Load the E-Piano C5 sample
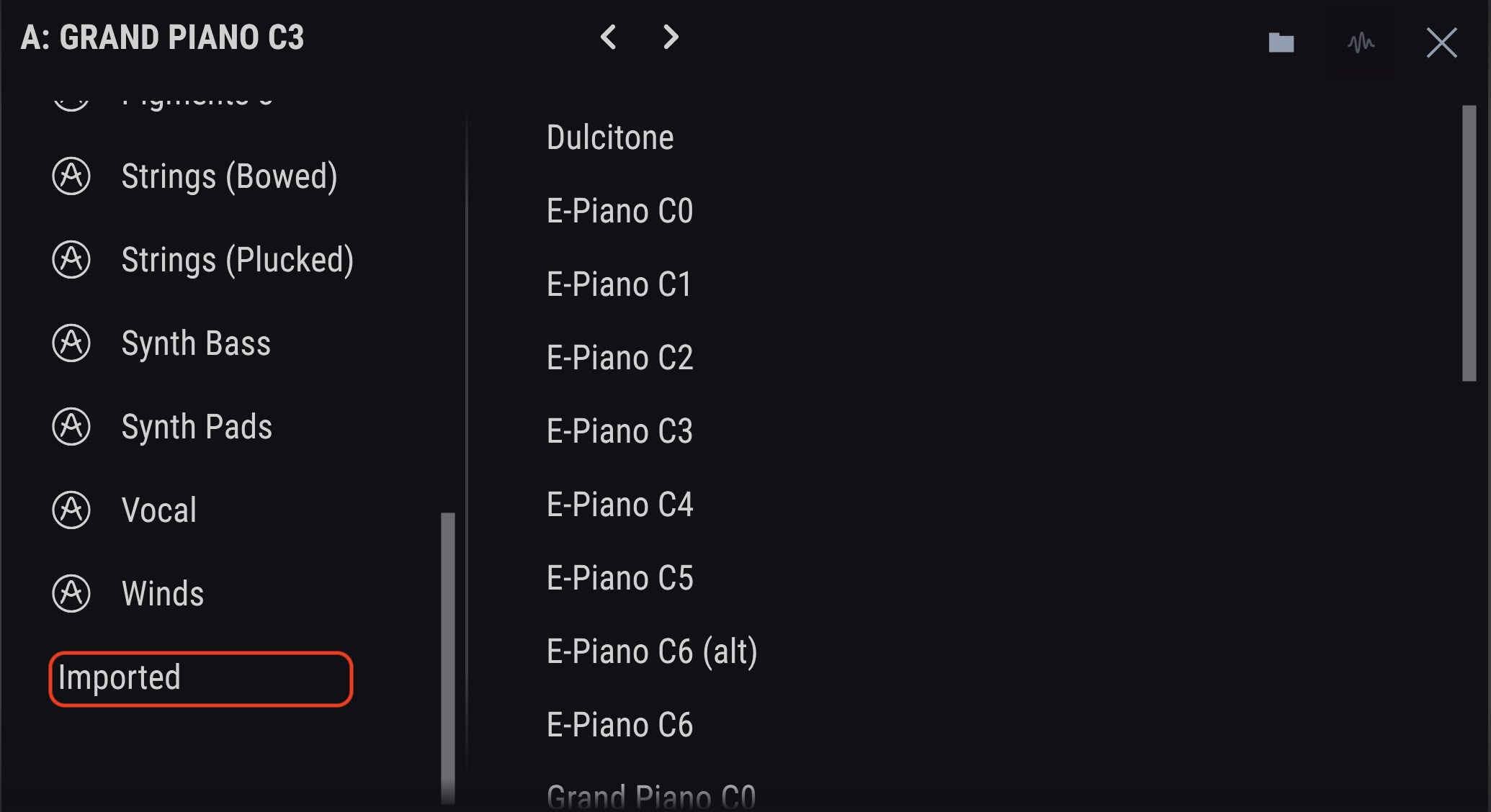Screen dimensions: 1491x812 point(619,578)
